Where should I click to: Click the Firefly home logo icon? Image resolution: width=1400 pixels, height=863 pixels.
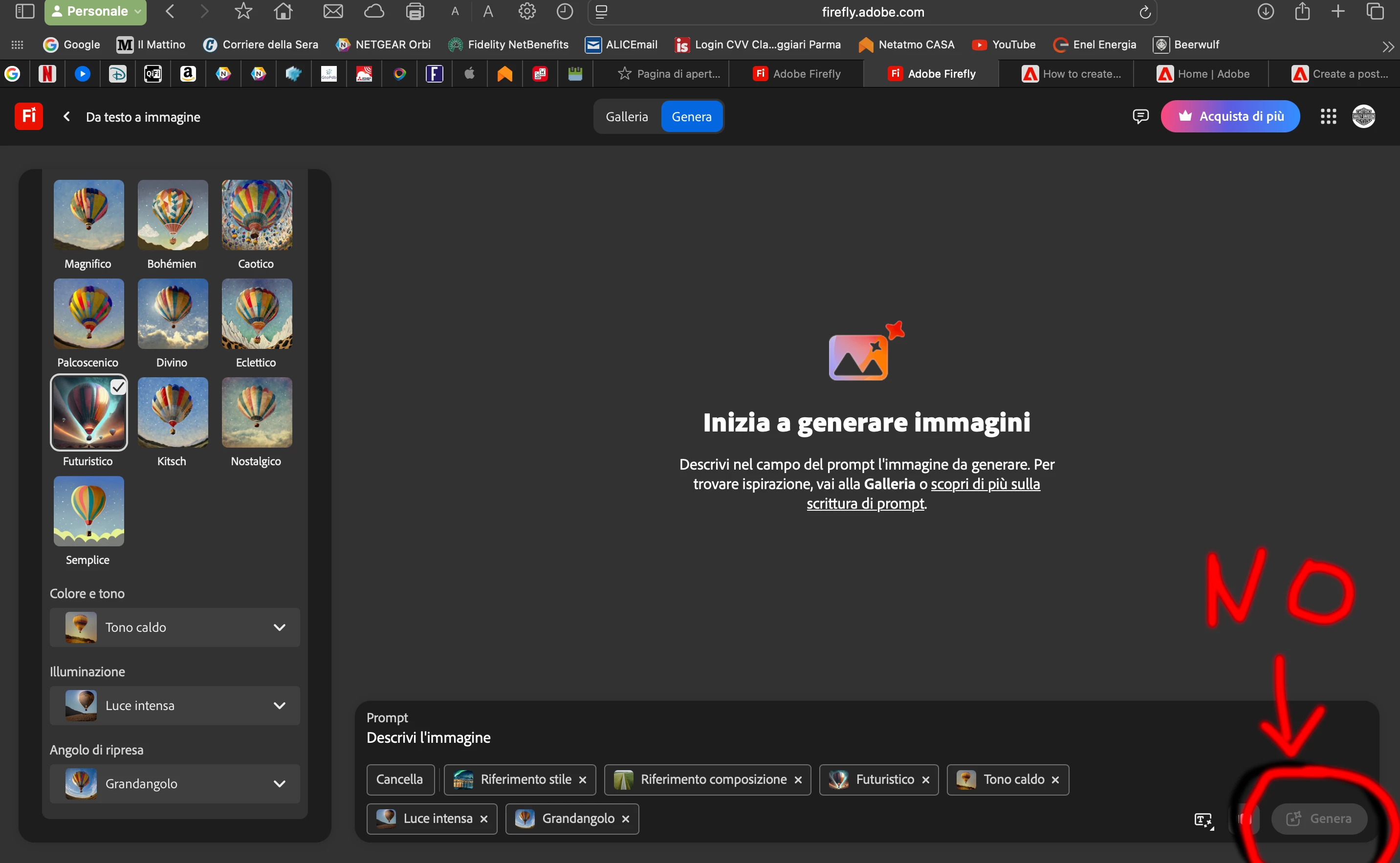(x=28, y=116)
